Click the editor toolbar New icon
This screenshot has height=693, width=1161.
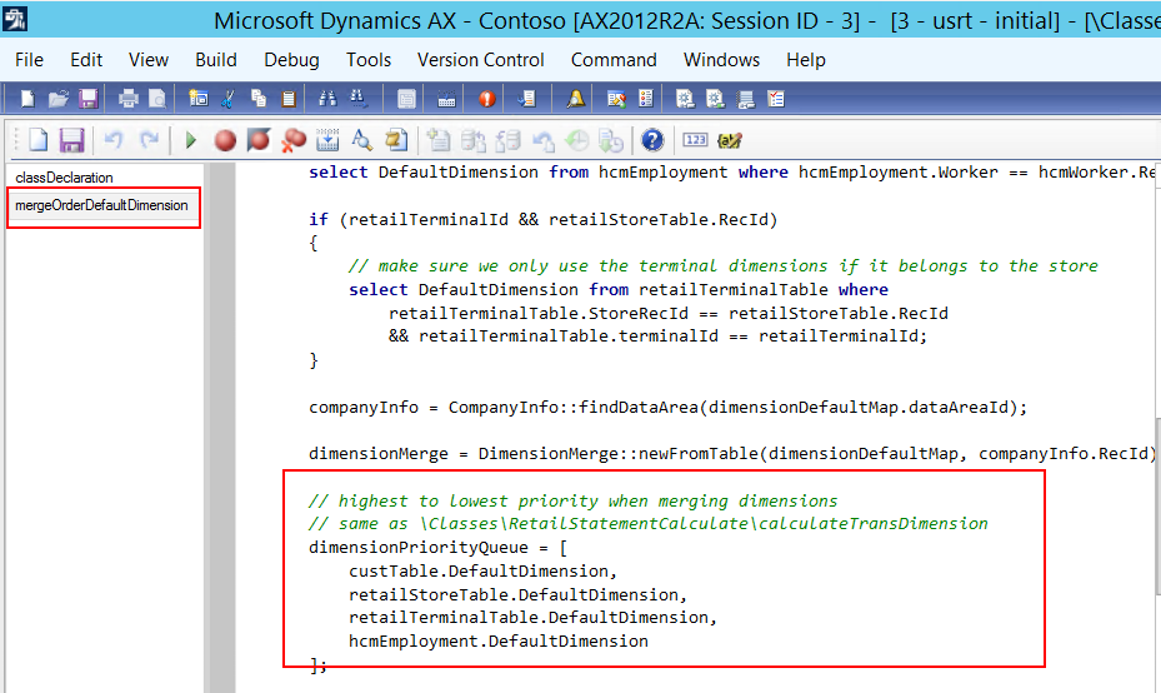point(38,140)
